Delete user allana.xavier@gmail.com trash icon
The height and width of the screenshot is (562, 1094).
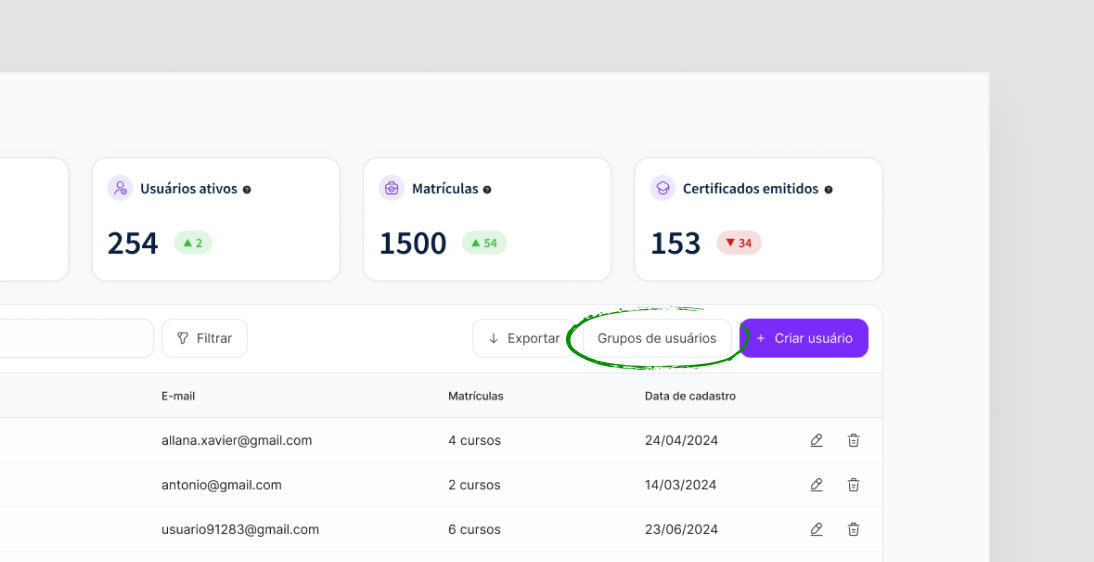click(853, 441)
